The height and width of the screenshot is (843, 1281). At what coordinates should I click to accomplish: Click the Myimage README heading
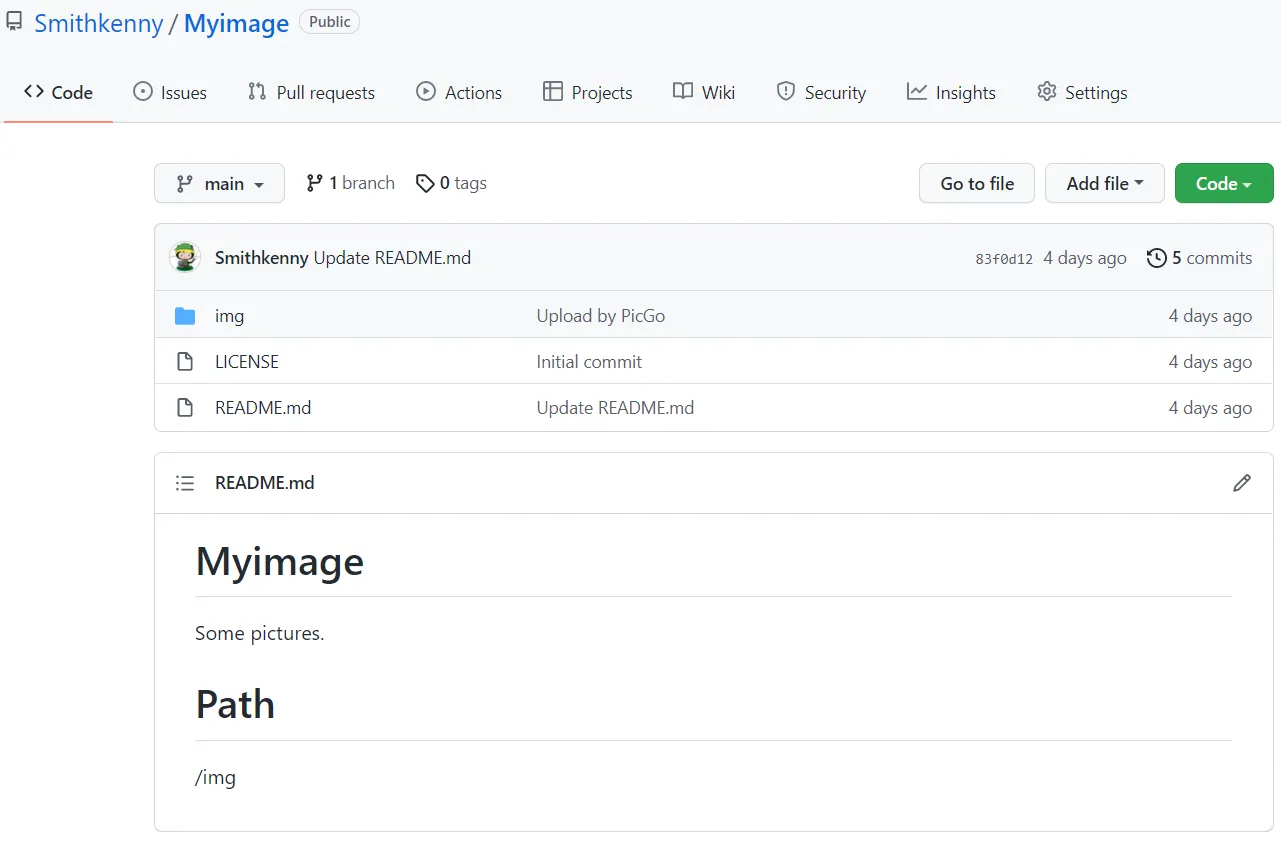(280, 562)
